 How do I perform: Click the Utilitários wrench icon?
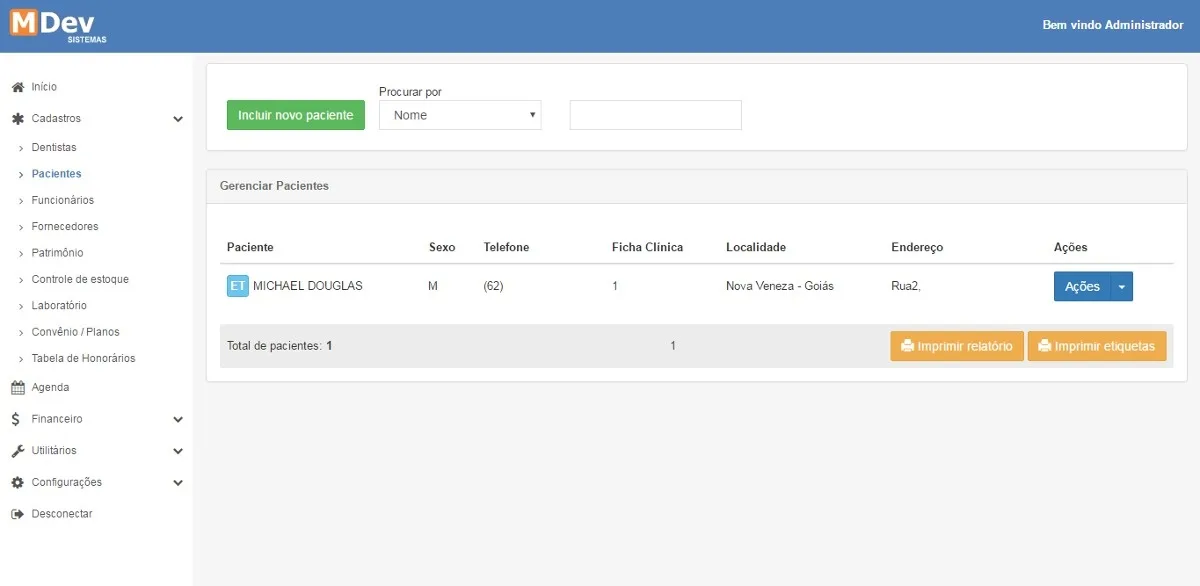pyautogui.click(x=17, y=451)
